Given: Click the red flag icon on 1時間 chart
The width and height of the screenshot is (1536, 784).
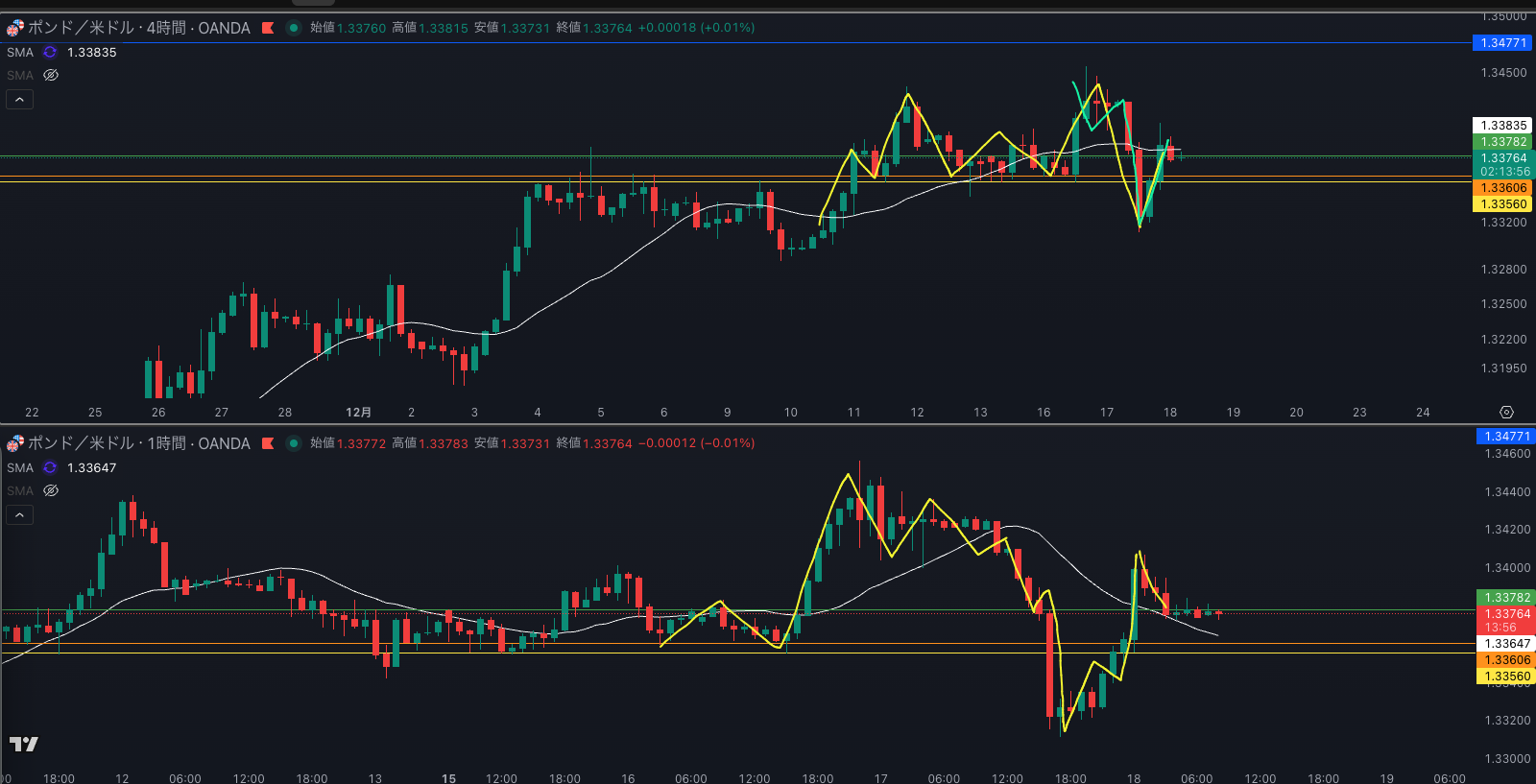Looking at the screenshot, I should [268, 443].
